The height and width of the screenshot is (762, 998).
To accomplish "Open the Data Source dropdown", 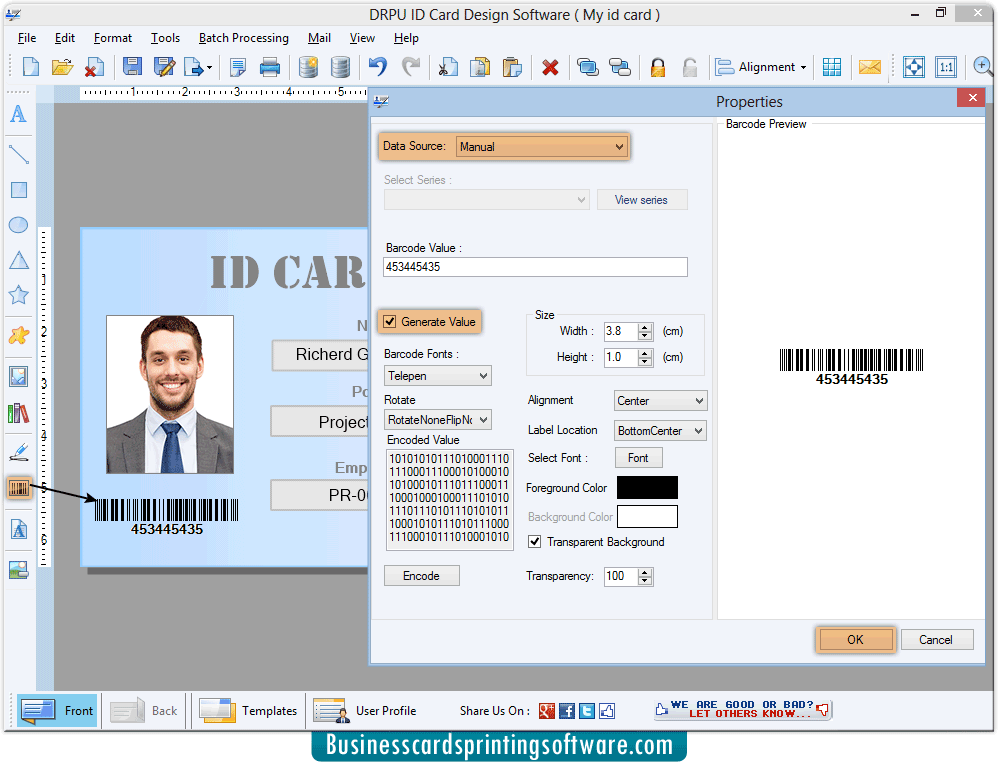I will click(x=542, y=146).
